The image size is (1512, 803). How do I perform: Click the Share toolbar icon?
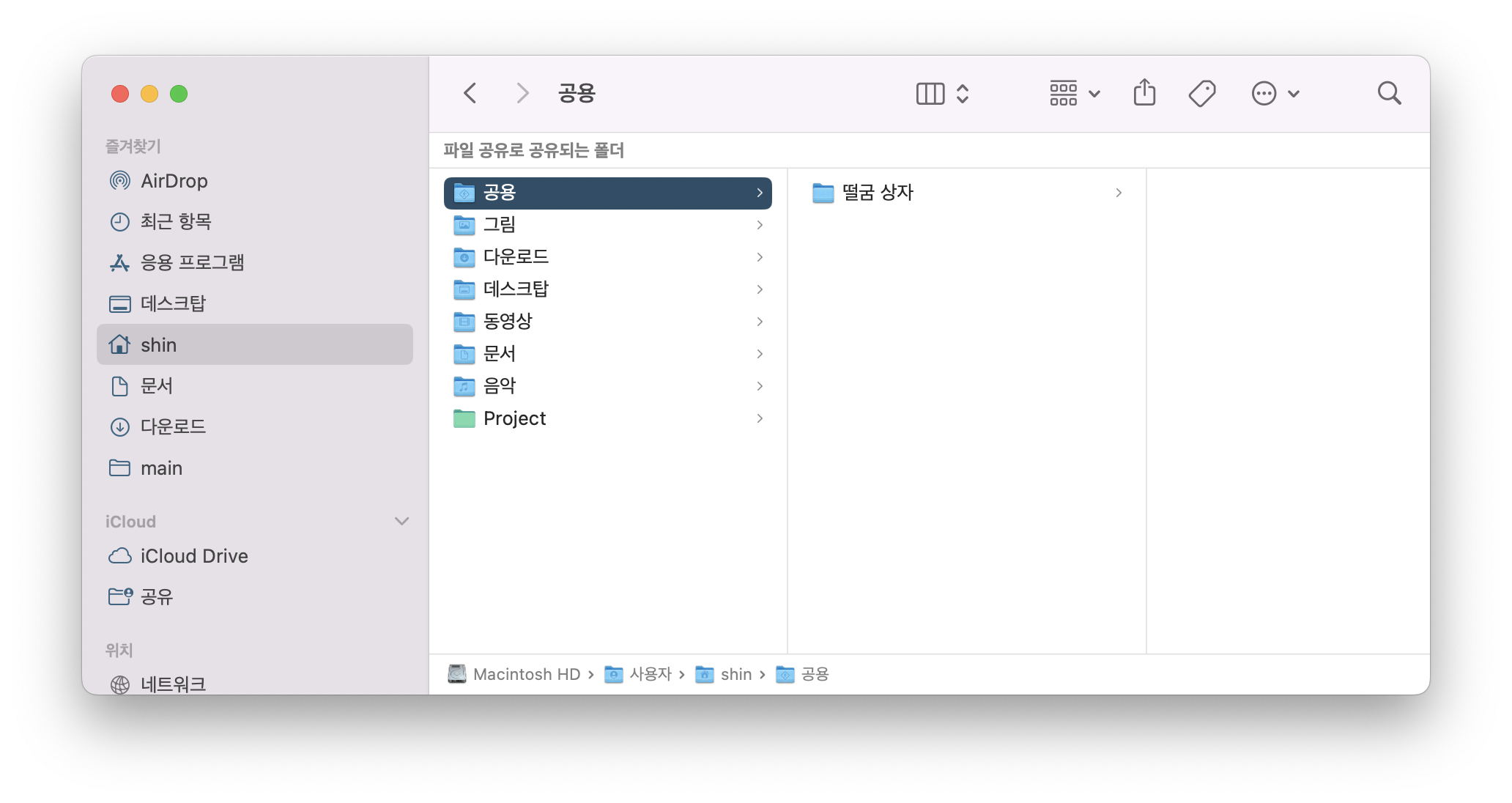click(1144, 93)
